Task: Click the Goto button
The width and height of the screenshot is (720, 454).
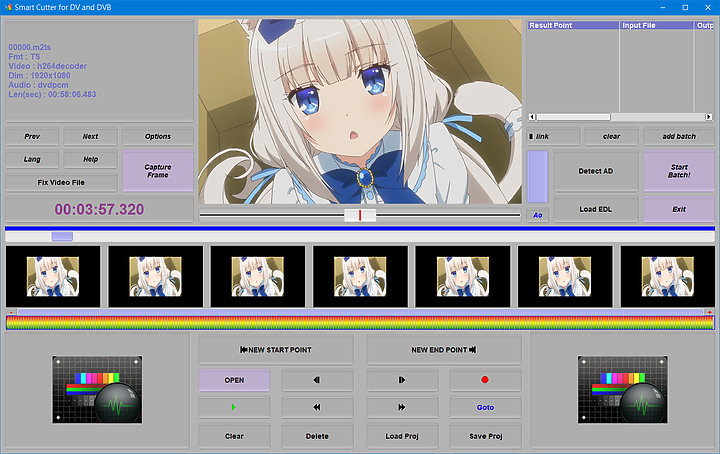Action: (485, 407)
